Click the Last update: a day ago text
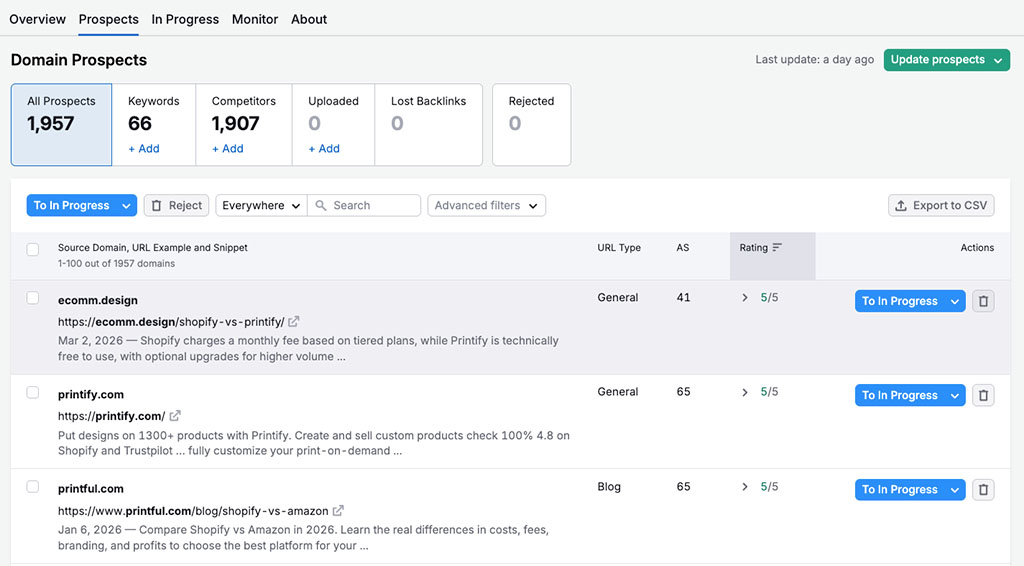Screen dimensions: 1024x566 [x=814, y=59]
